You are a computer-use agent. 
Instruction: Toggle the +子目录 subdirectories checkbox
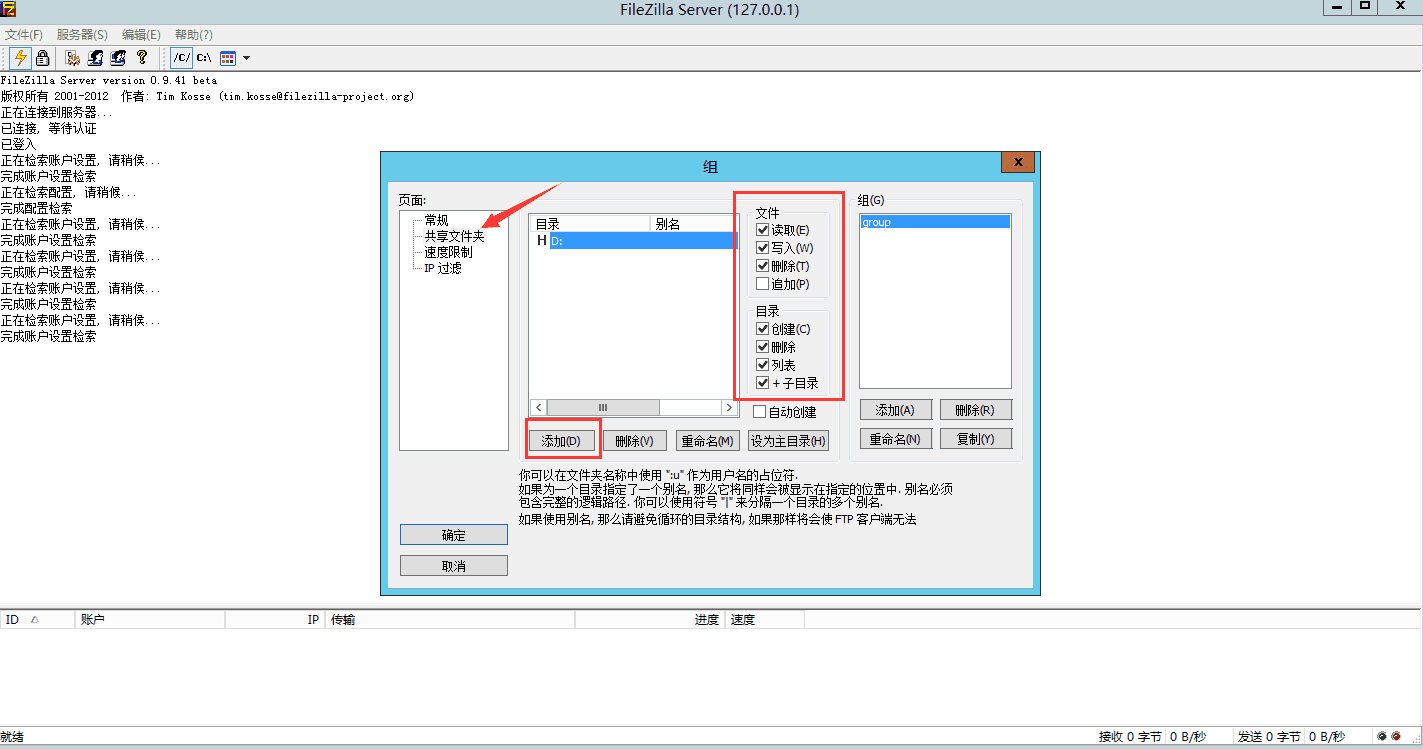pos(763,383)
